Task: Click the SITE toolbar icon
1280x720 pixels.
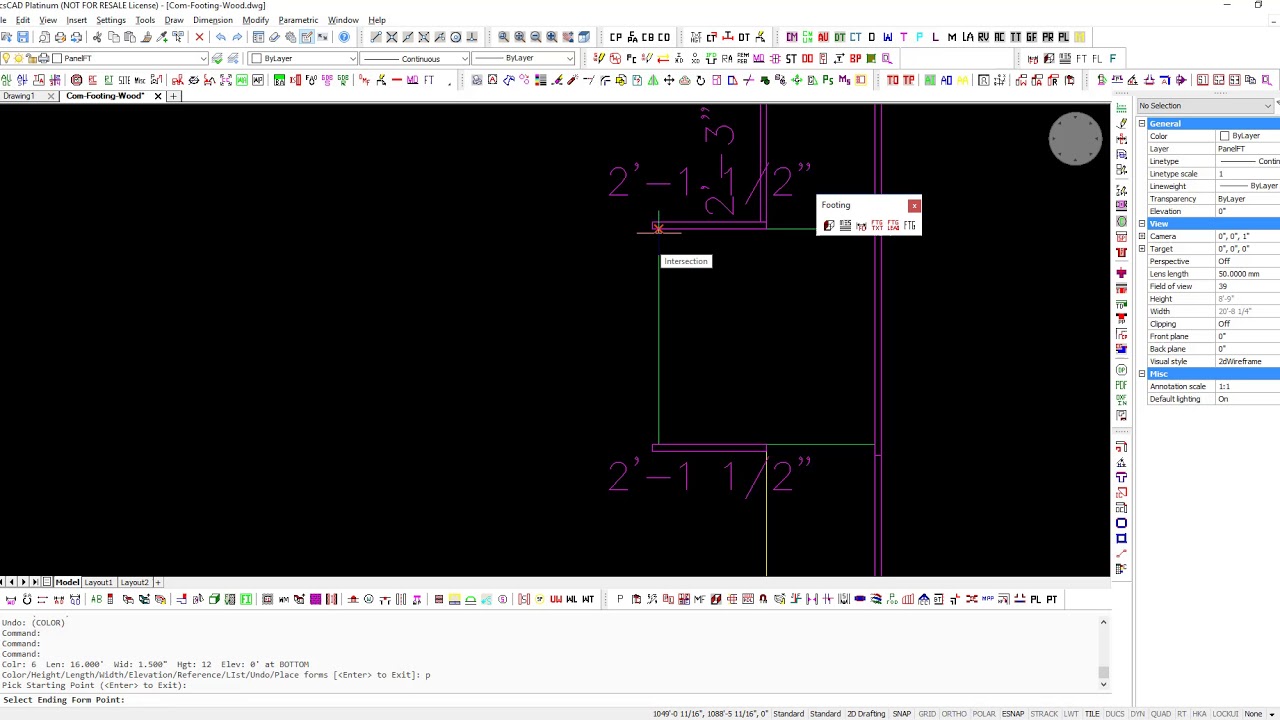Action: click(124, 80)
